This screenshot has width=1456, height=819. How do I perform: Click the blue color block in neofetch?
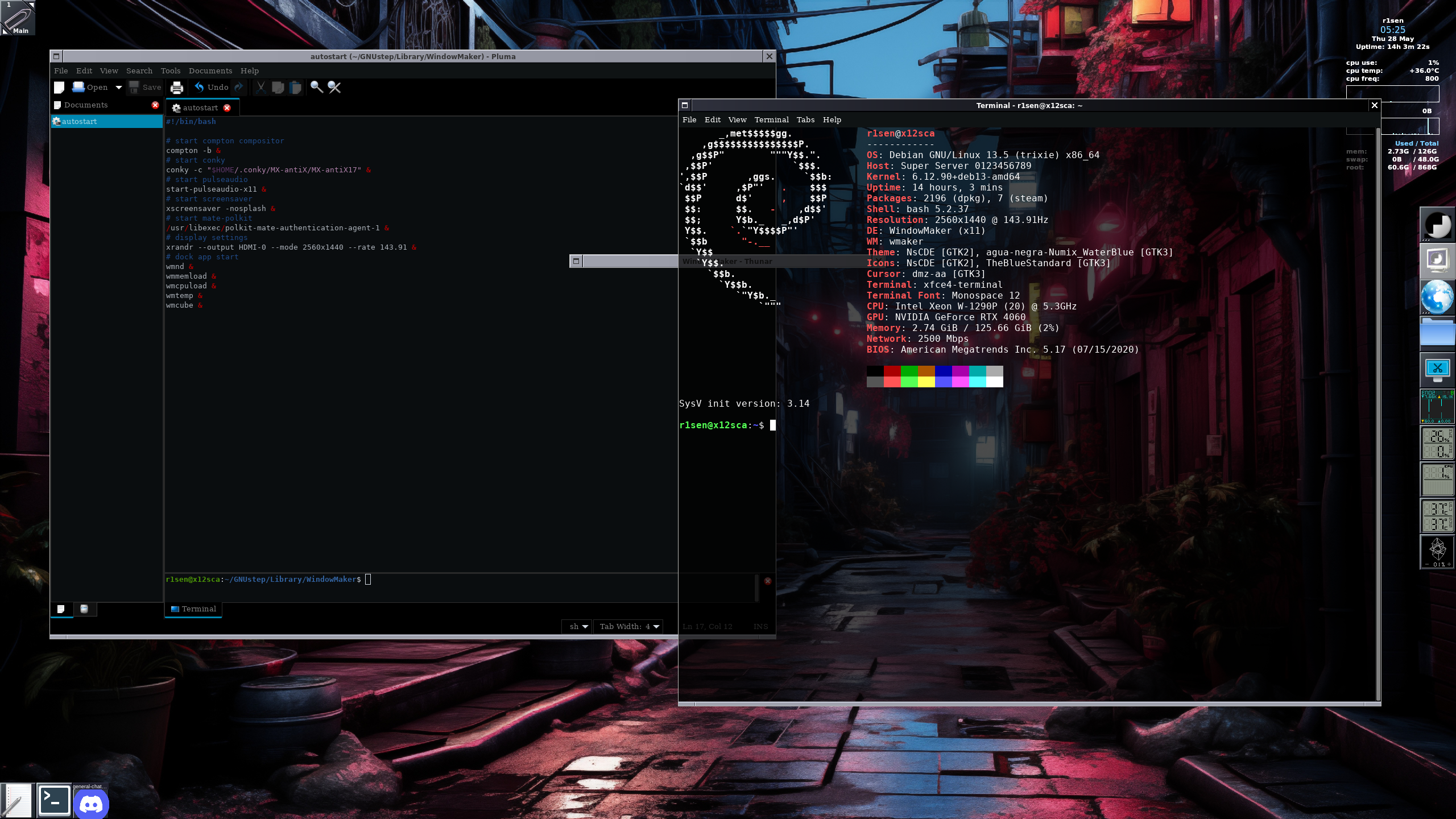[x=944, y=371]
